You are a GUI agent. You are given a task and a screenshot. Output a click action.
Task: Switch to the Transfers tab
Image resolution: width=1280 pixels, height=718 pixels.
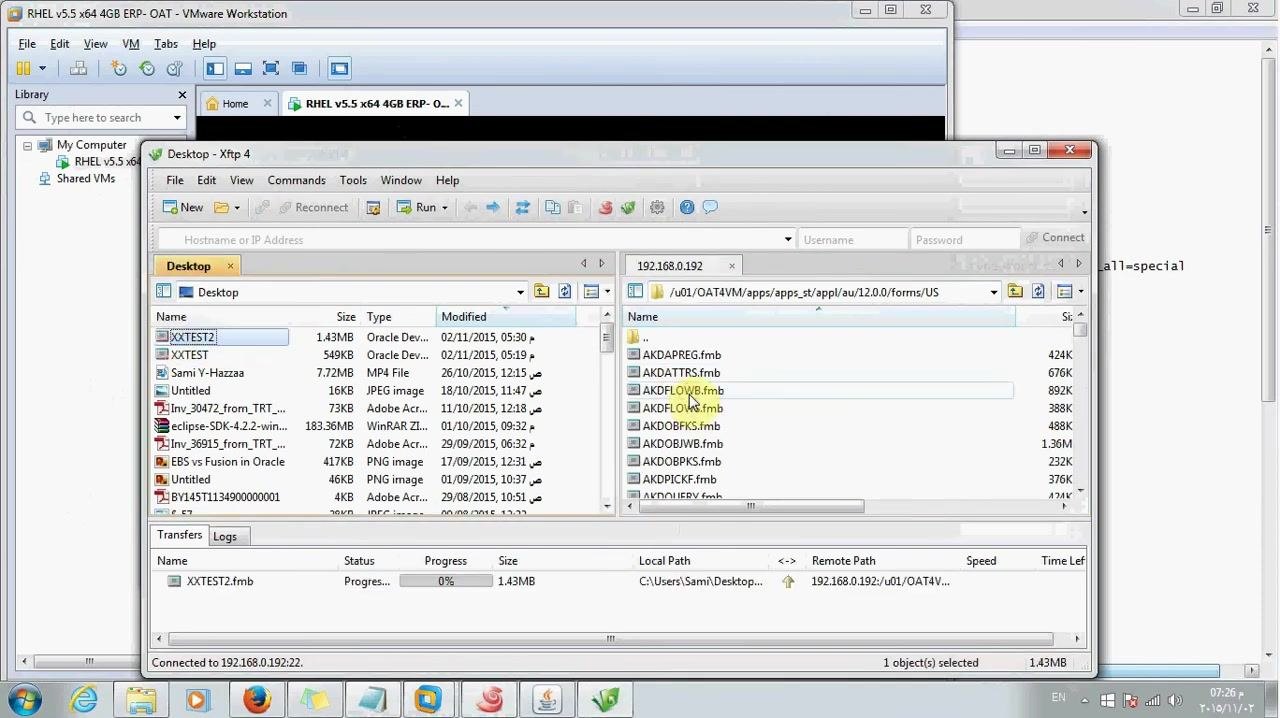pyautogui.click(x=179, y=535)
